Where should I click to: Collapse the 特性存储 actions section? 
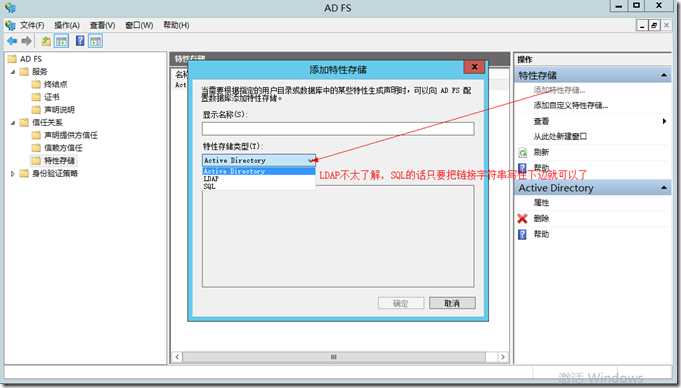[x=664, y=76]
